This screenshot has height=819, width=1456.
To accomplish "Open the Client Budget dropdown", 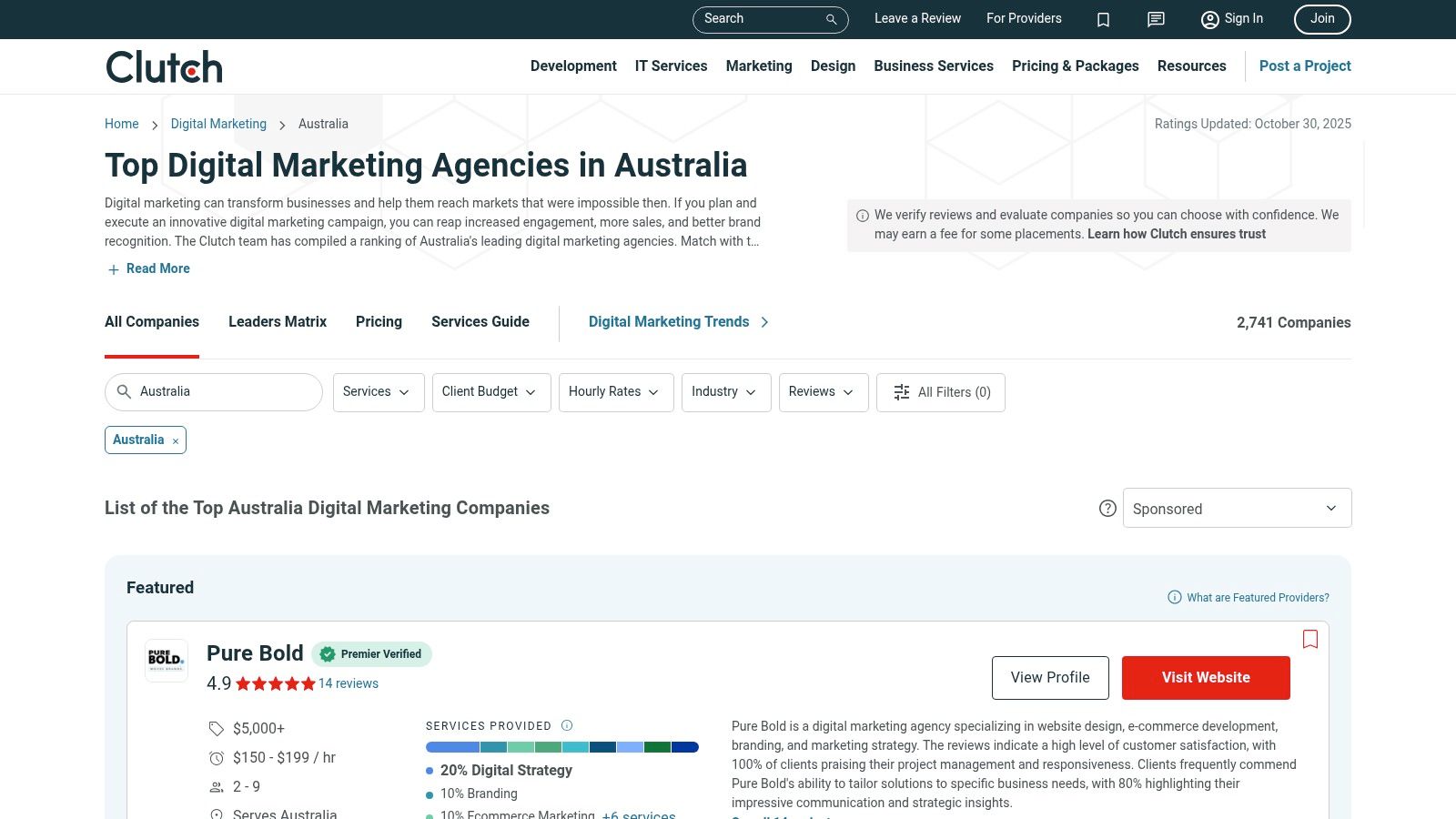I will click(x=490, y=392).
